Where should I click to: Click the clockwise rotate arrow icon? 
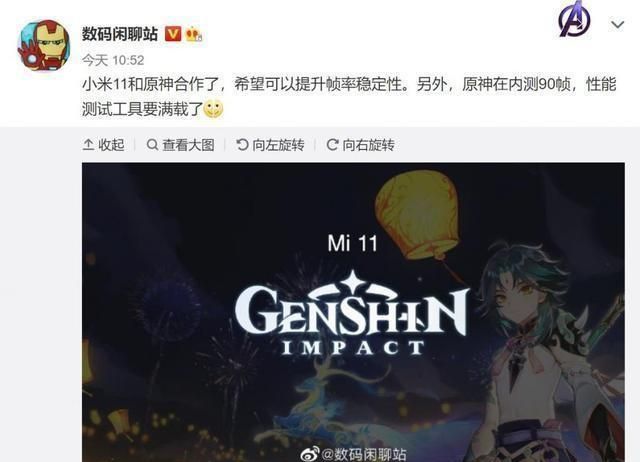[332, 144]
